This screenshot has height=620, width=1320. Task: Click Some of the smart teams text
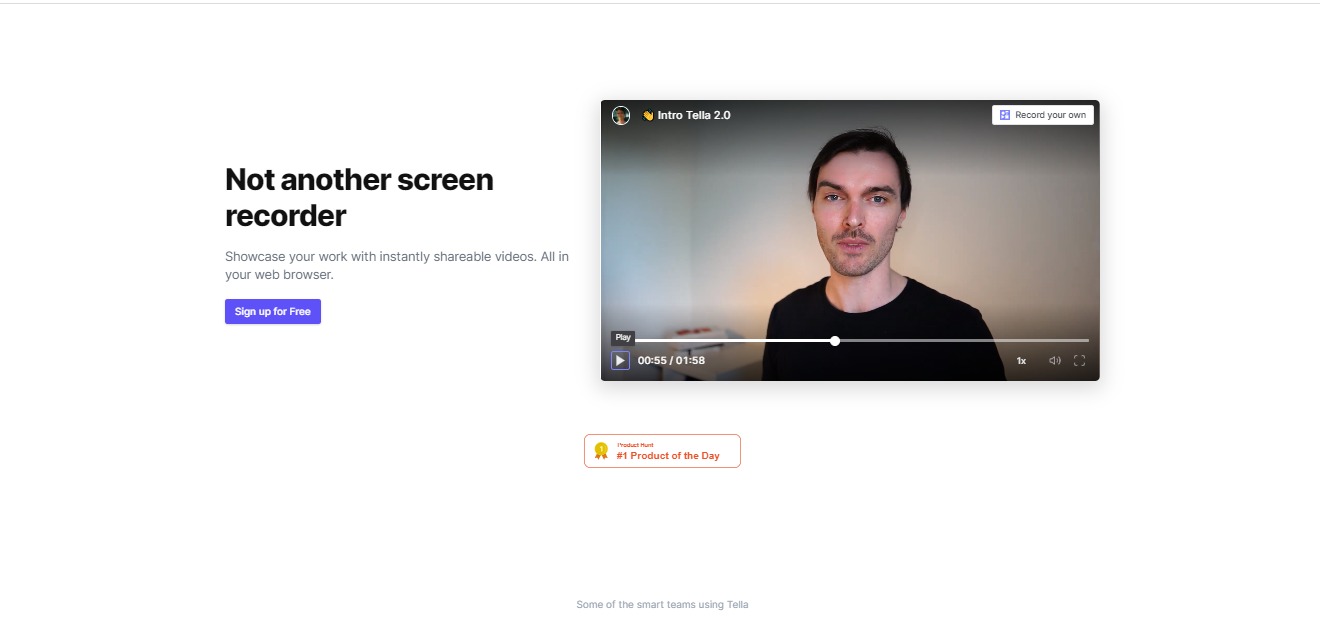[662, 605]
